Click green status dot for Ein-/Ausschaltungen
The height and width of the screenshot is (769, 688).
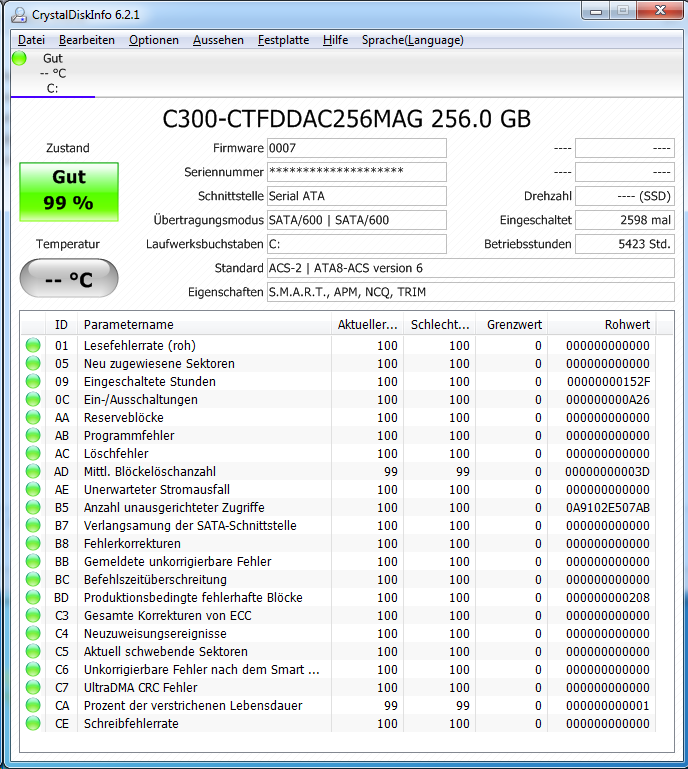(33, 399)
